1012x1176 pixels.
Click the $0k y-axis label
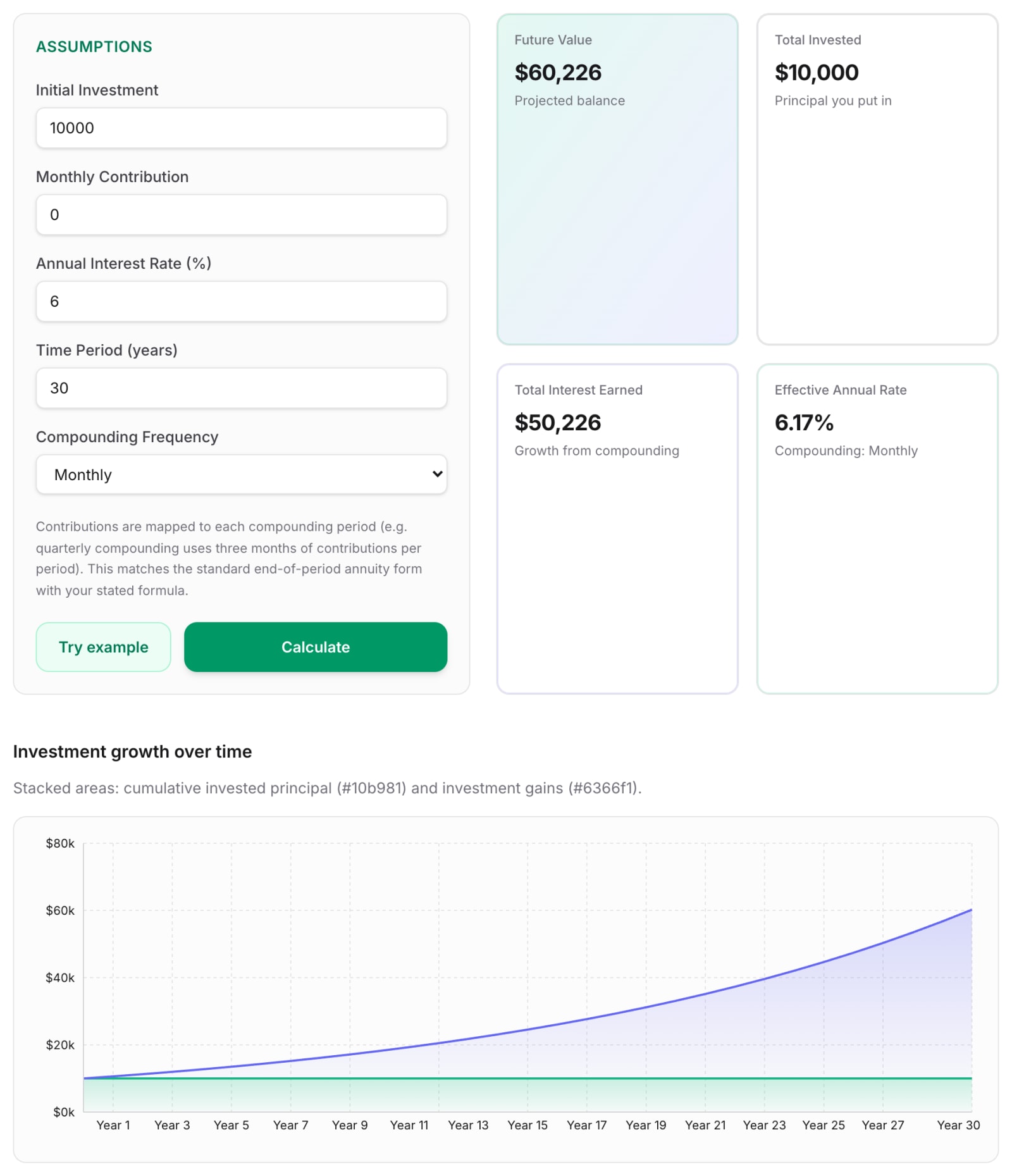point(64,1112)
